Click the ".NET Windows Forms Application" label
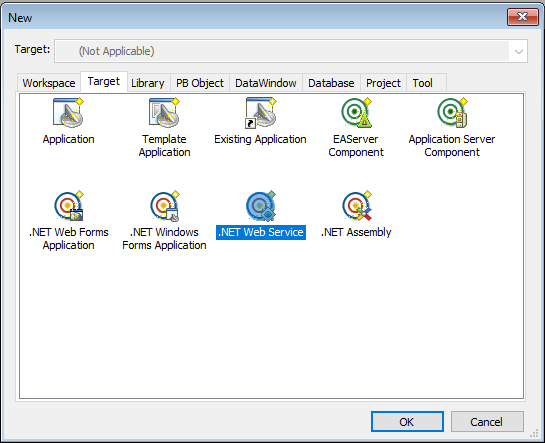Screen dimensions: 545x443 point(164,239)
